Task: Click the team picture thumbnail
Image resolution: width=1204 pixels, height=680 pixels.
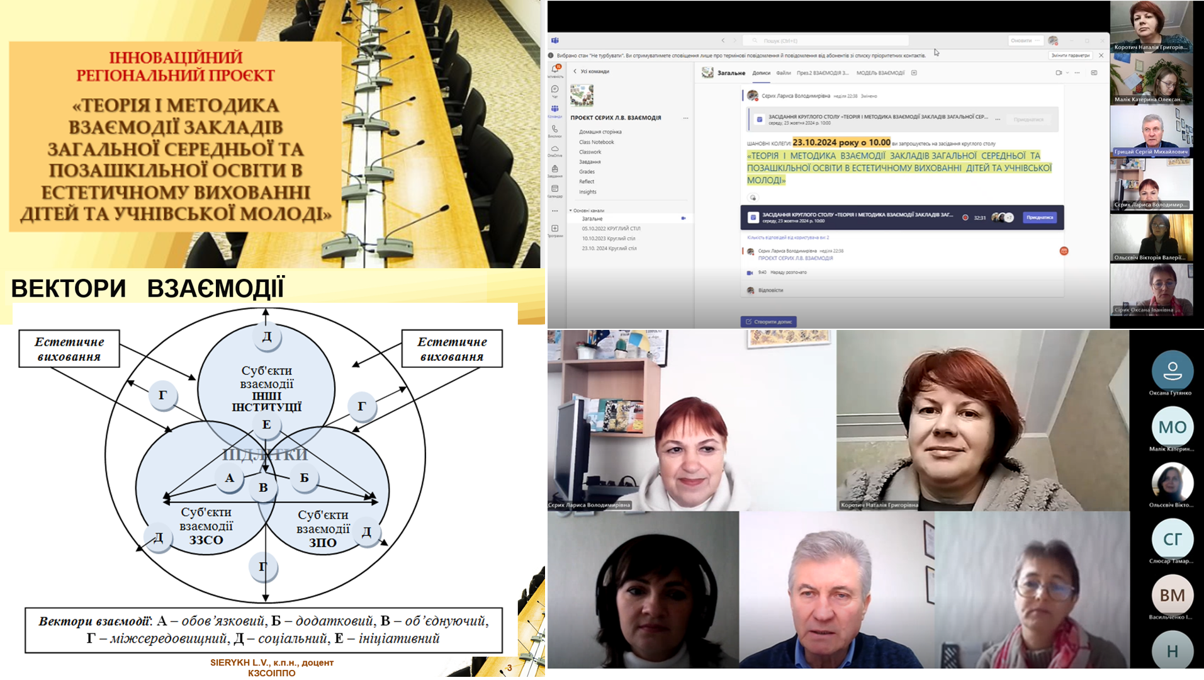Action: click(581, 95)
